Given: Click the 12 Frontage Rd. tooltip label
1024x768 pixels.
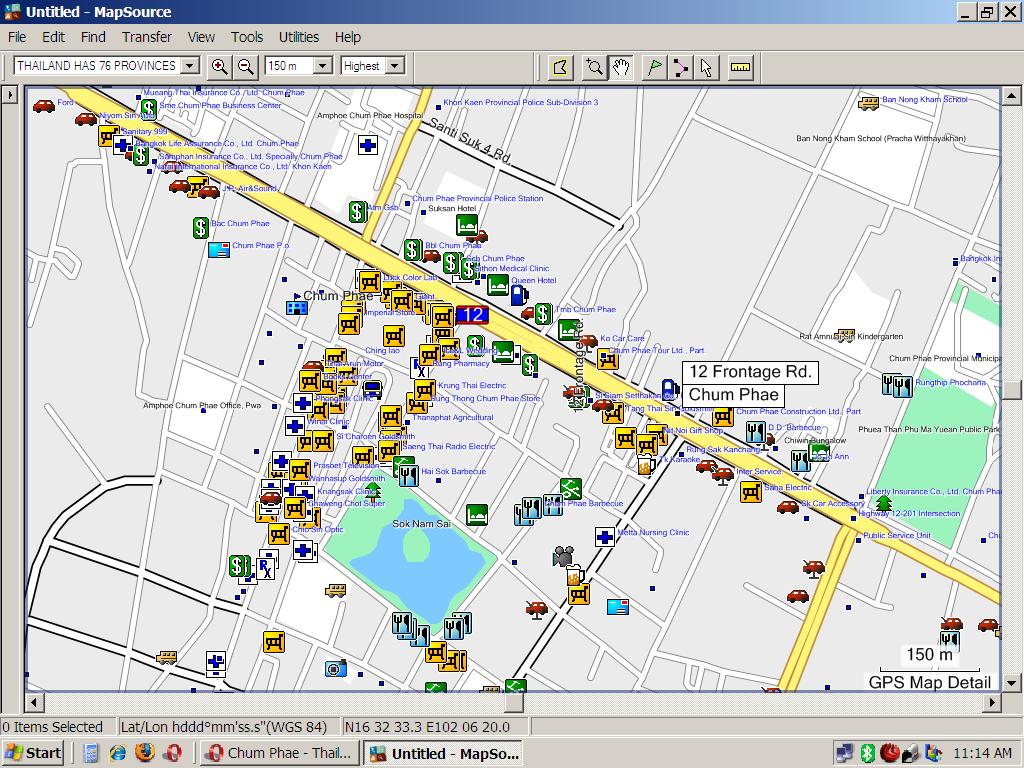Looking at the screenshot, I should coord(750,372).
